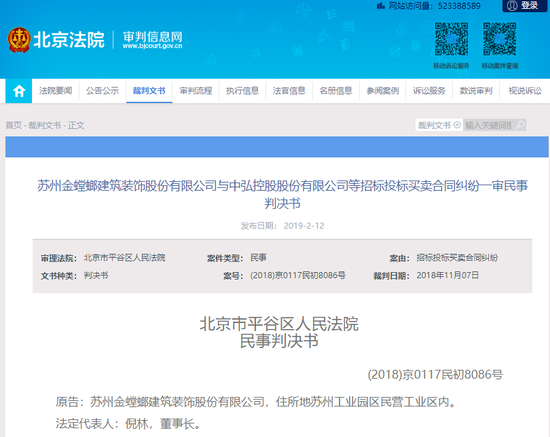
Task: Click the 判决书 document type value
Action: 96,275
